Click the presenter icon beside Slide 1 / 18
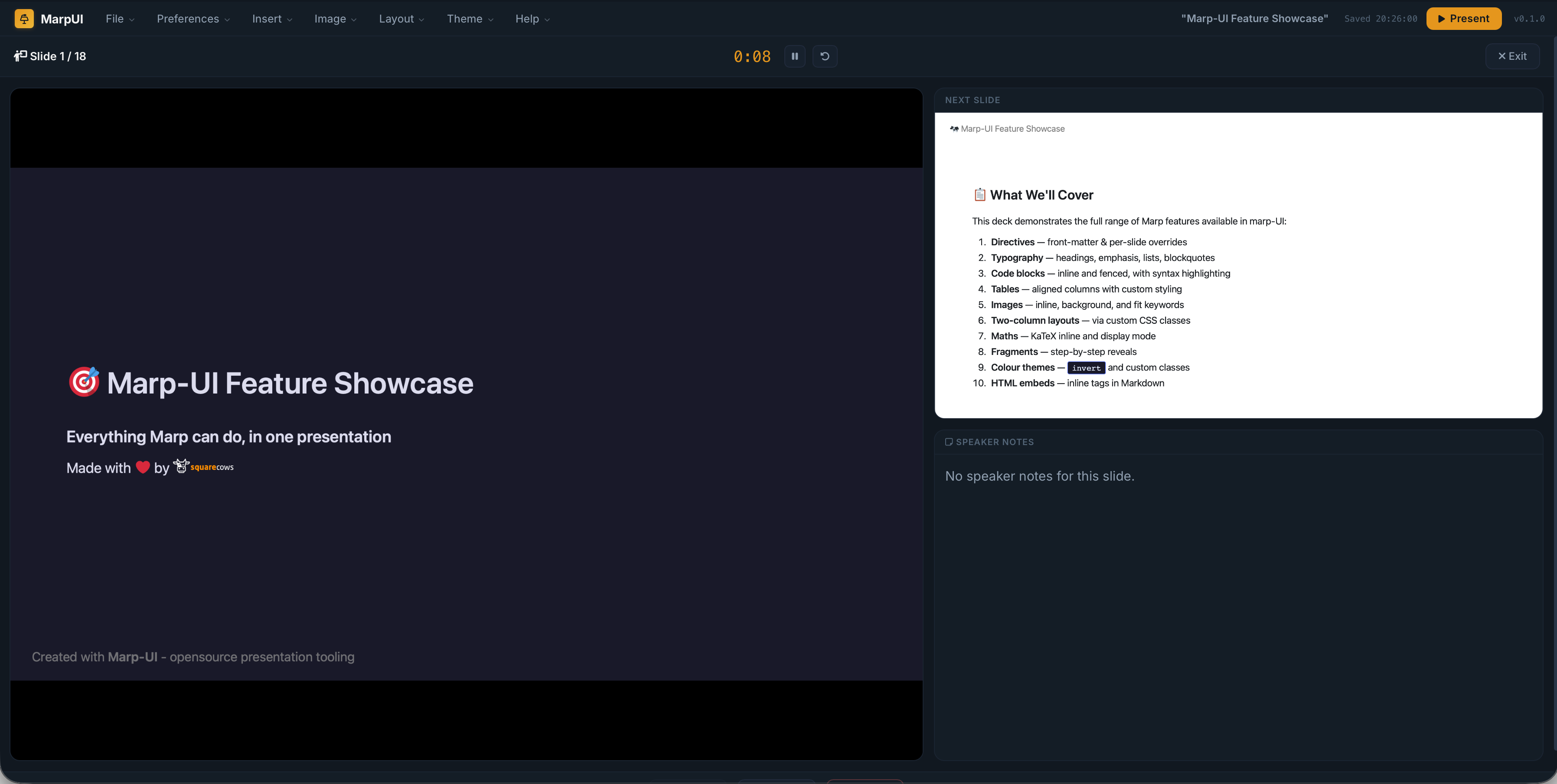1557x784 pixels. click(20, 55)
